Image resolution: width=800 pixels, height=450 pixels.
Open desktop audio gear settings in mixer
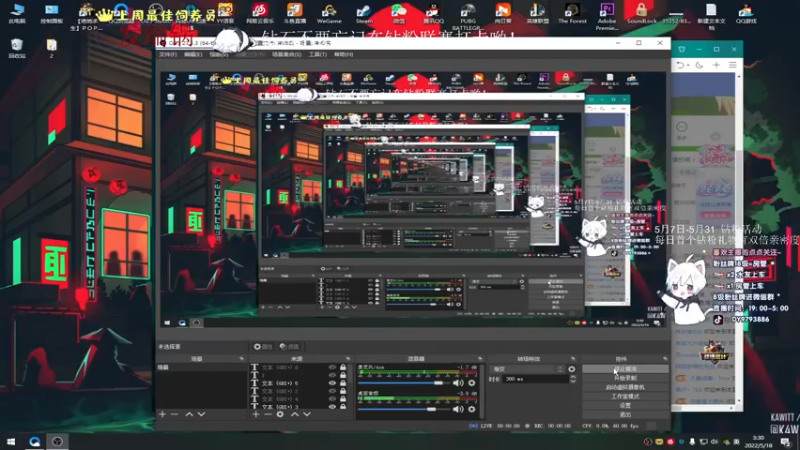pos(471,409)
